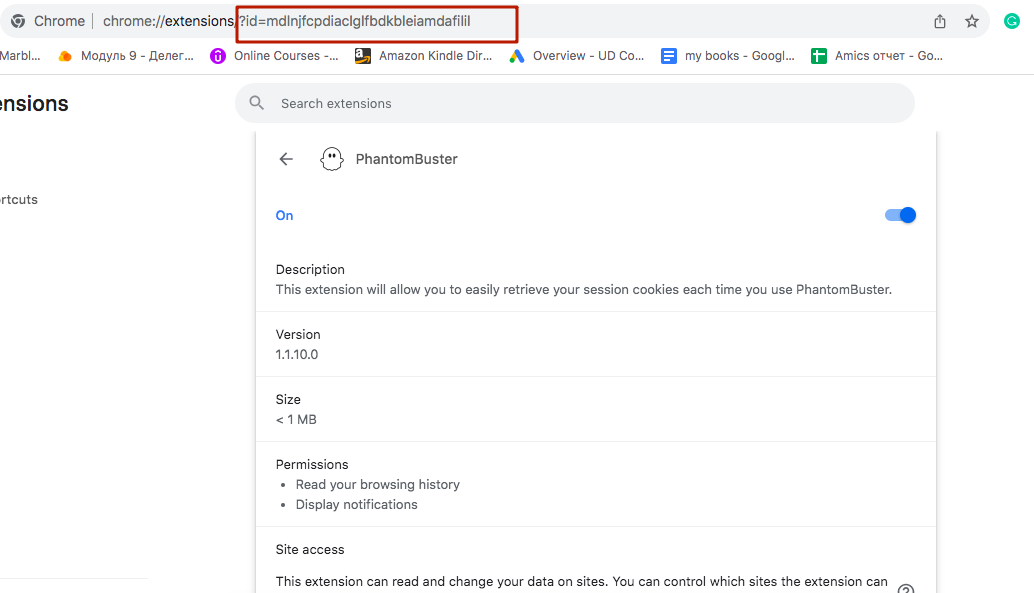
Task: Click the extension description sentence
Action: pyautogui.click(x=584, y=290)
